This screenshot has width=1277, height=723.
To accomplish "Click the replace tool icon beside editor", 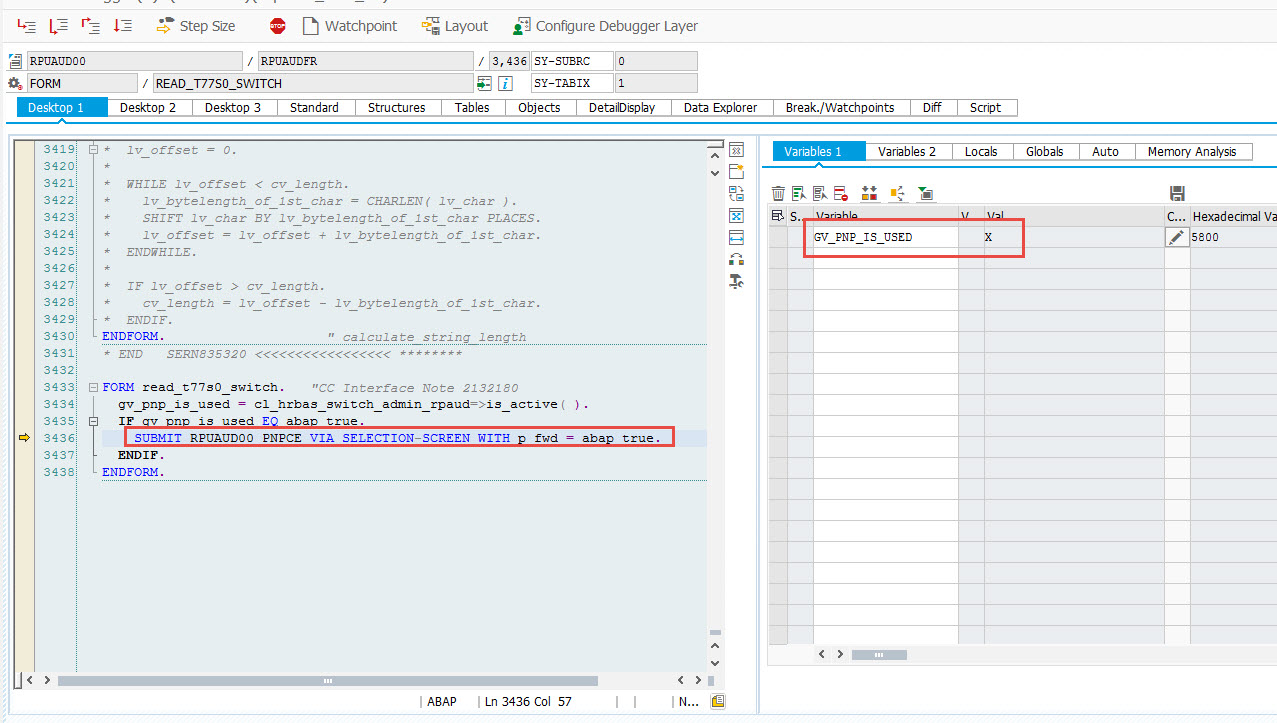I will [737, 194].
